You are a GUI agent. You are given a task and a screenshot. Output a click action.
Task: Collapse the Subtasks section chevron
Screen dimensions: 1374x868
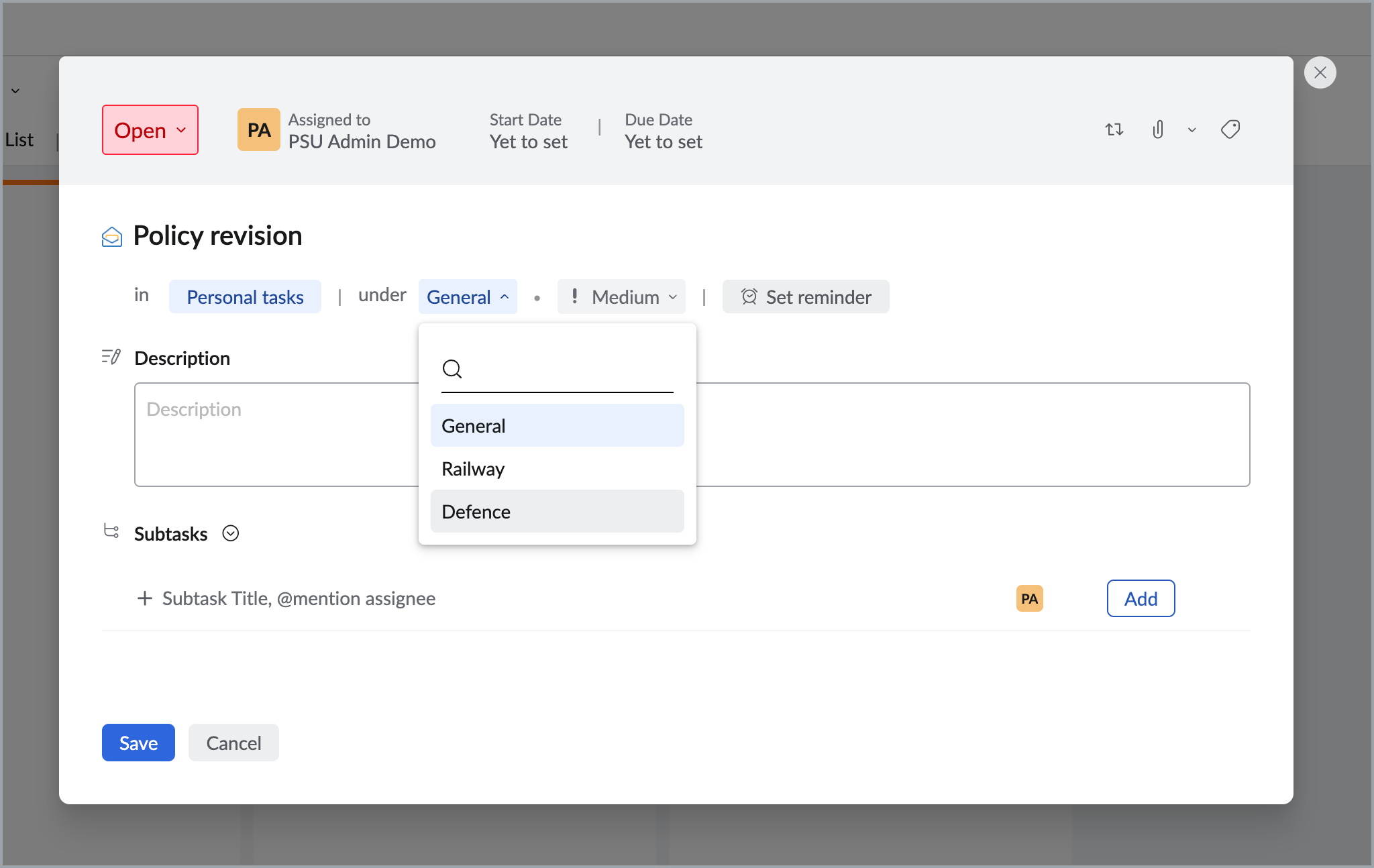coord(230,533)
